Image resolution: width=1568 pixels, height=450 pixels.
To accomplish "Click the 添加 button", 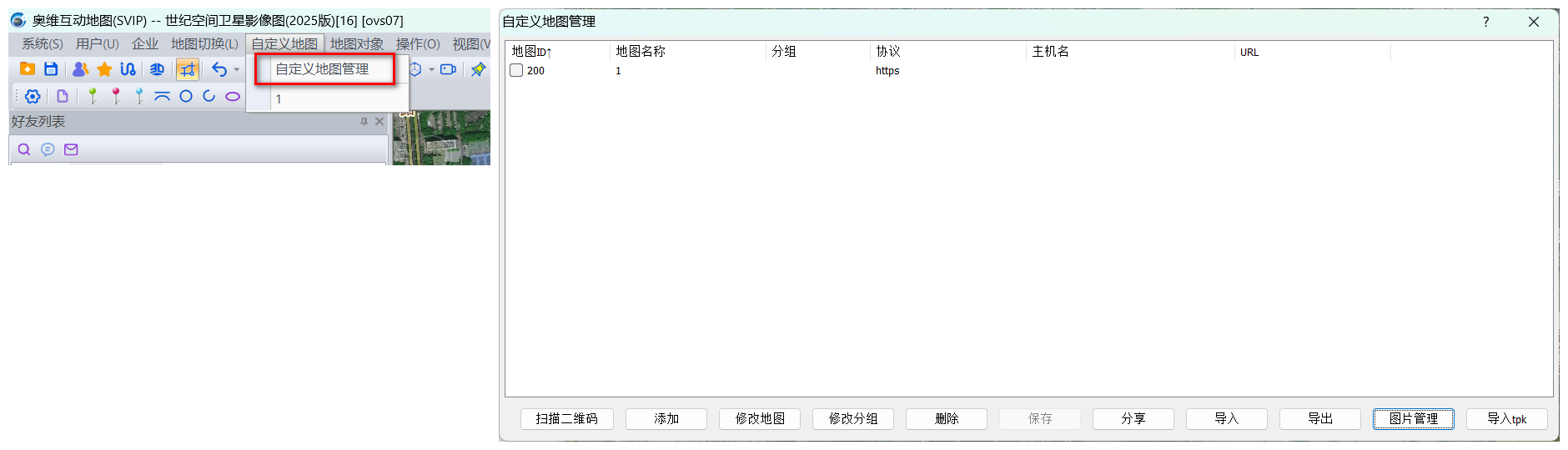I will [666, 419].
